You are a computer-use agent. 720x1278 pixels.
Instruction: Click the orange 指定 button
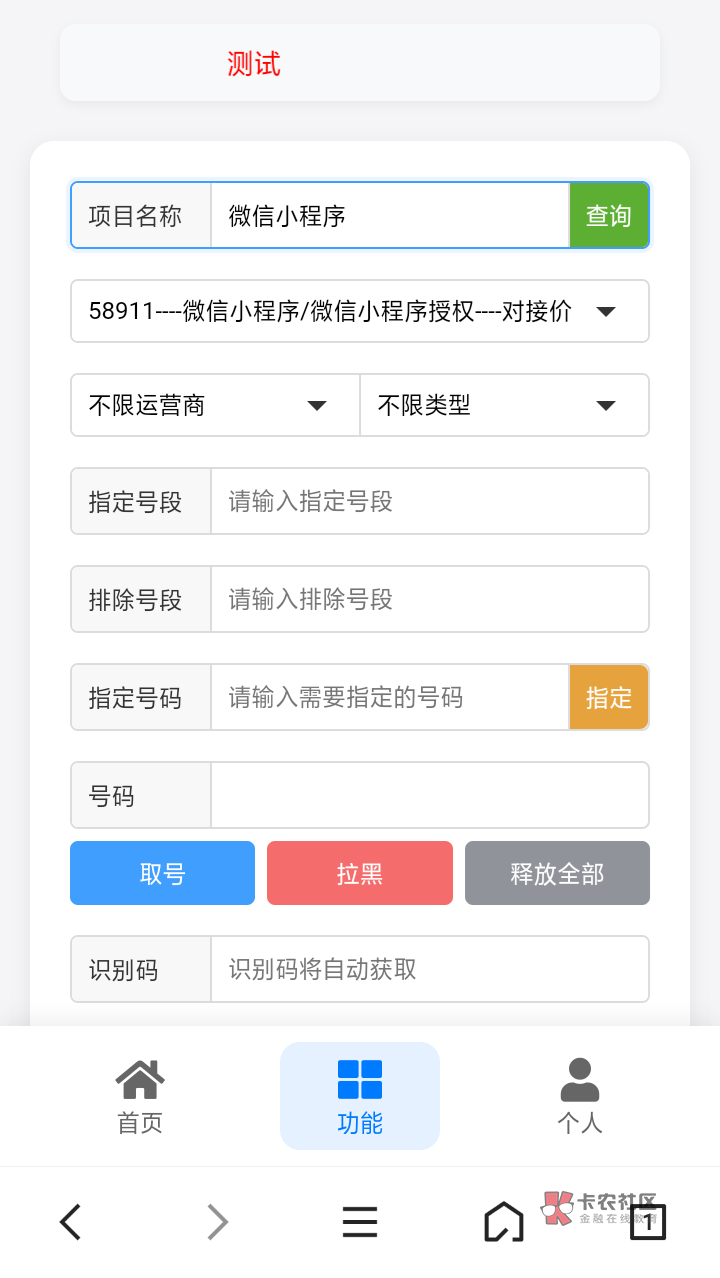click(609, 697)
